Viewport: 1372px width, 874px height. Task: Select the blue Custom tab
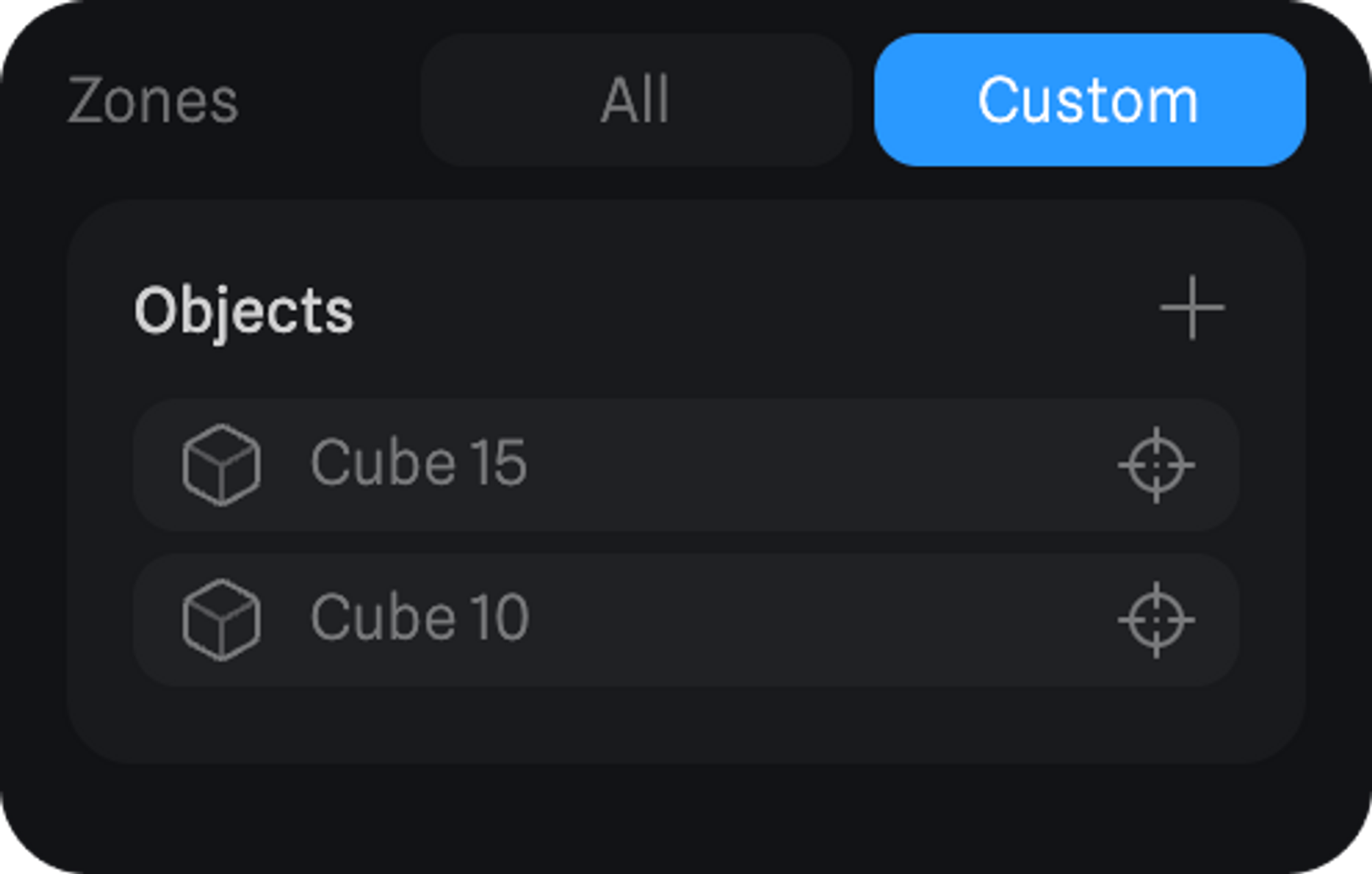[x=1089, y=100]
